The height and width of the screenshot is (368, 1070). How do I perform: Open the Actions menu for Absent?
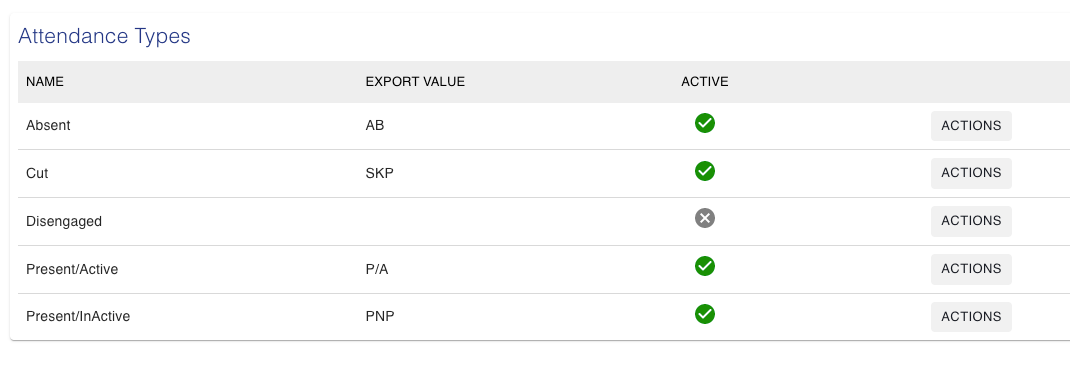(971, 126)
